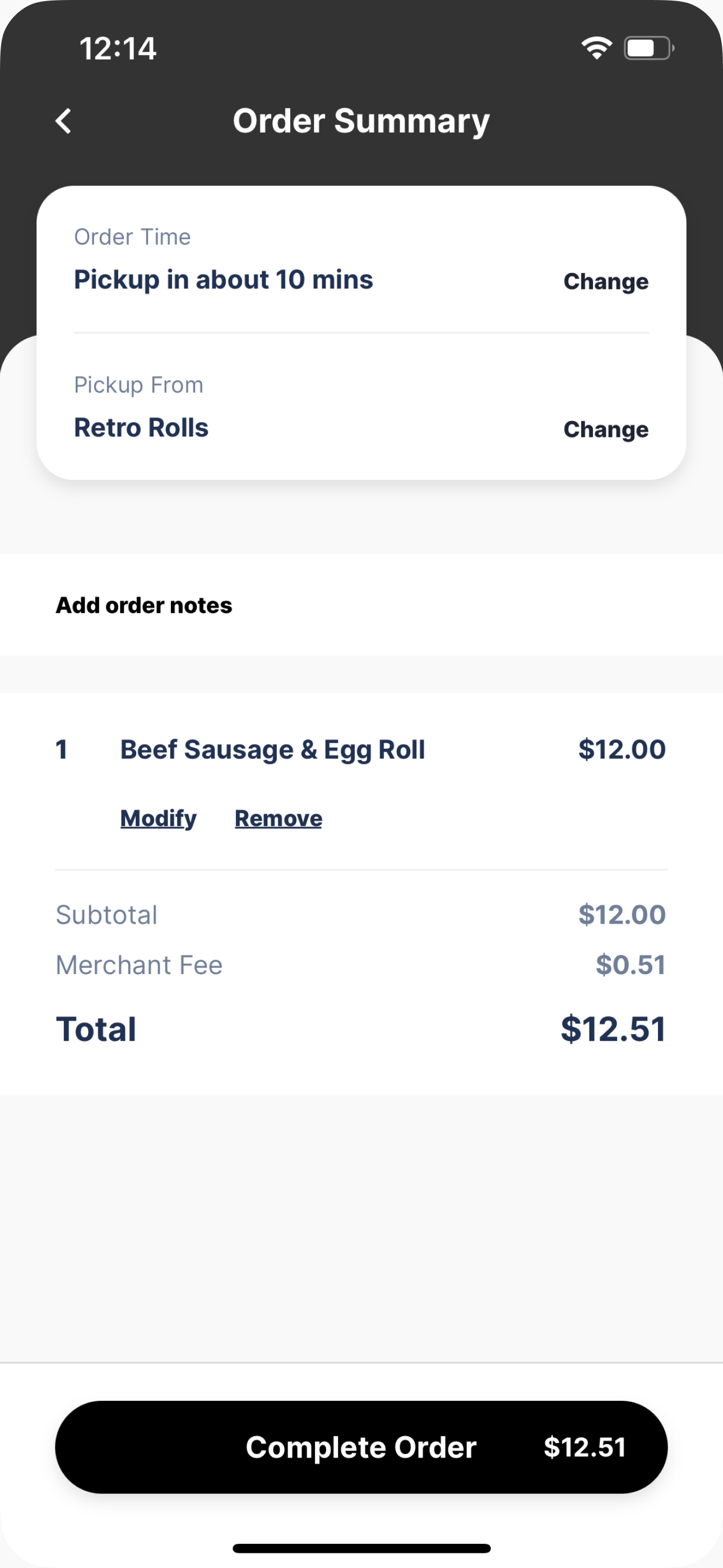Tap the Order Summary title
The height and width of the screenshot is (1568, 723).
(x=361, y=121)
